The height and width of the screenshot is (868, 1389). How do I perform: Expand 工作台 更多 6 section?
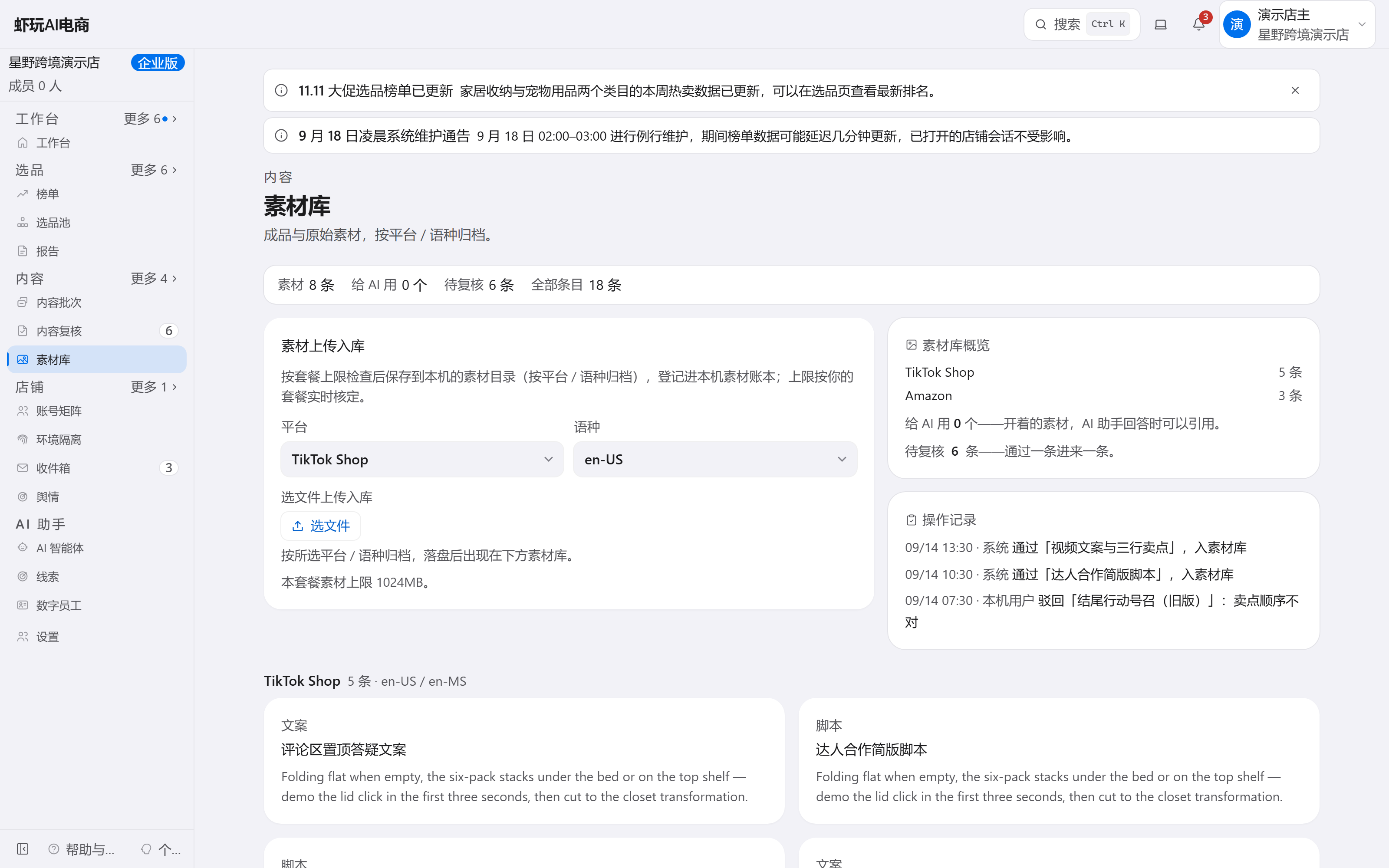[150, 119]
